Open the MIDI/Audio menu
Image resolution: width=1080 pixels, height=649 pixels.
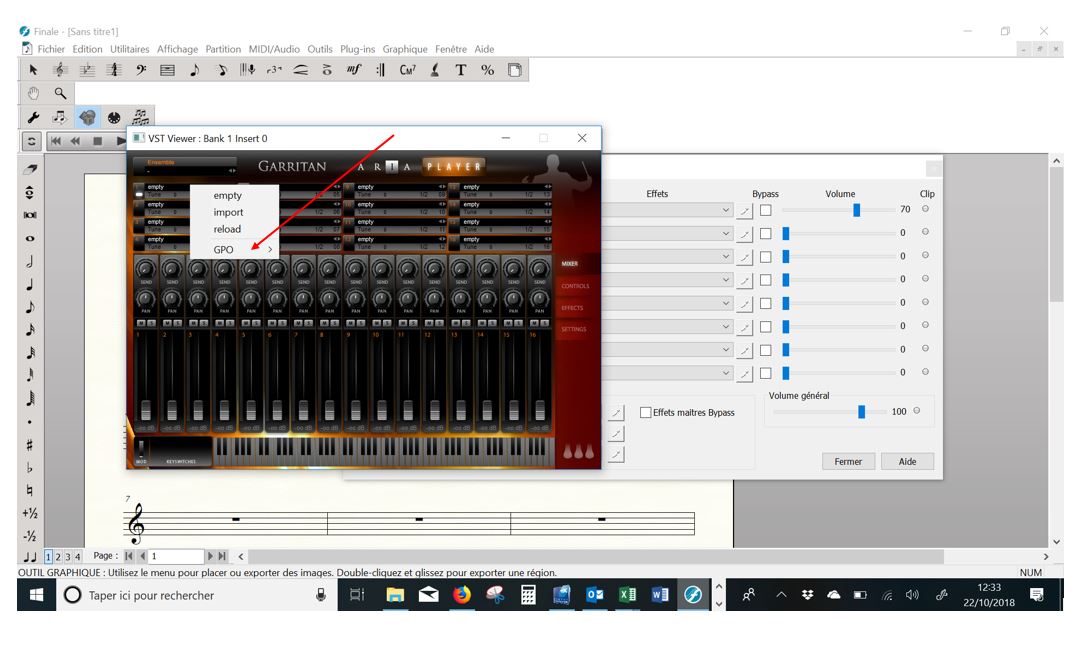[x=274, y=49]
